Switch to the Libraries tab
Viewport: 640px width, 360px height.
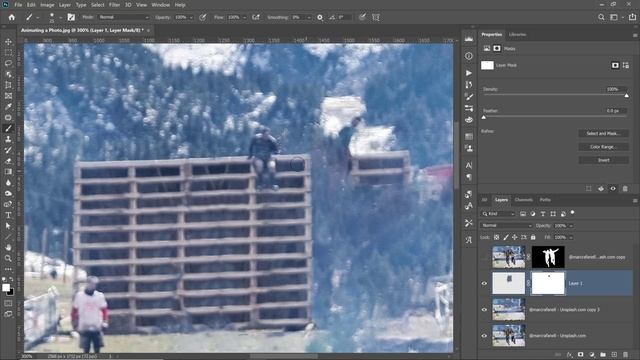tap(517, 34)
